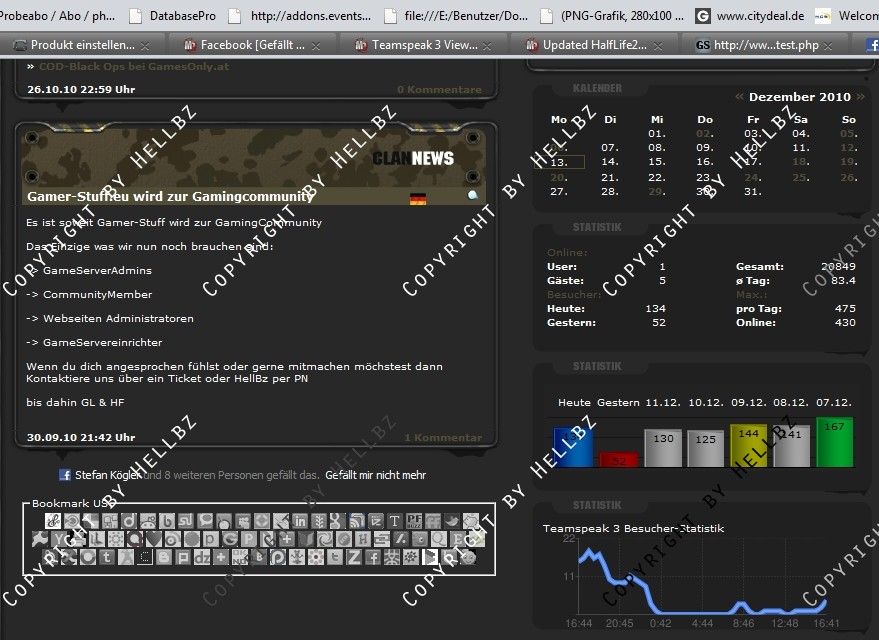This screenshot has height=640, width=879.
Task: Select calendar day '21.'
Action: [x=610, y=177]
